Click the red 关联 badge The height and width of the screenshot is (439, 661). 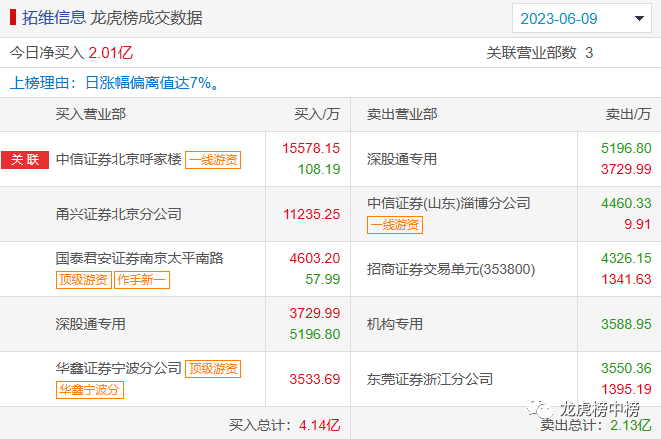tap(25, 159)
